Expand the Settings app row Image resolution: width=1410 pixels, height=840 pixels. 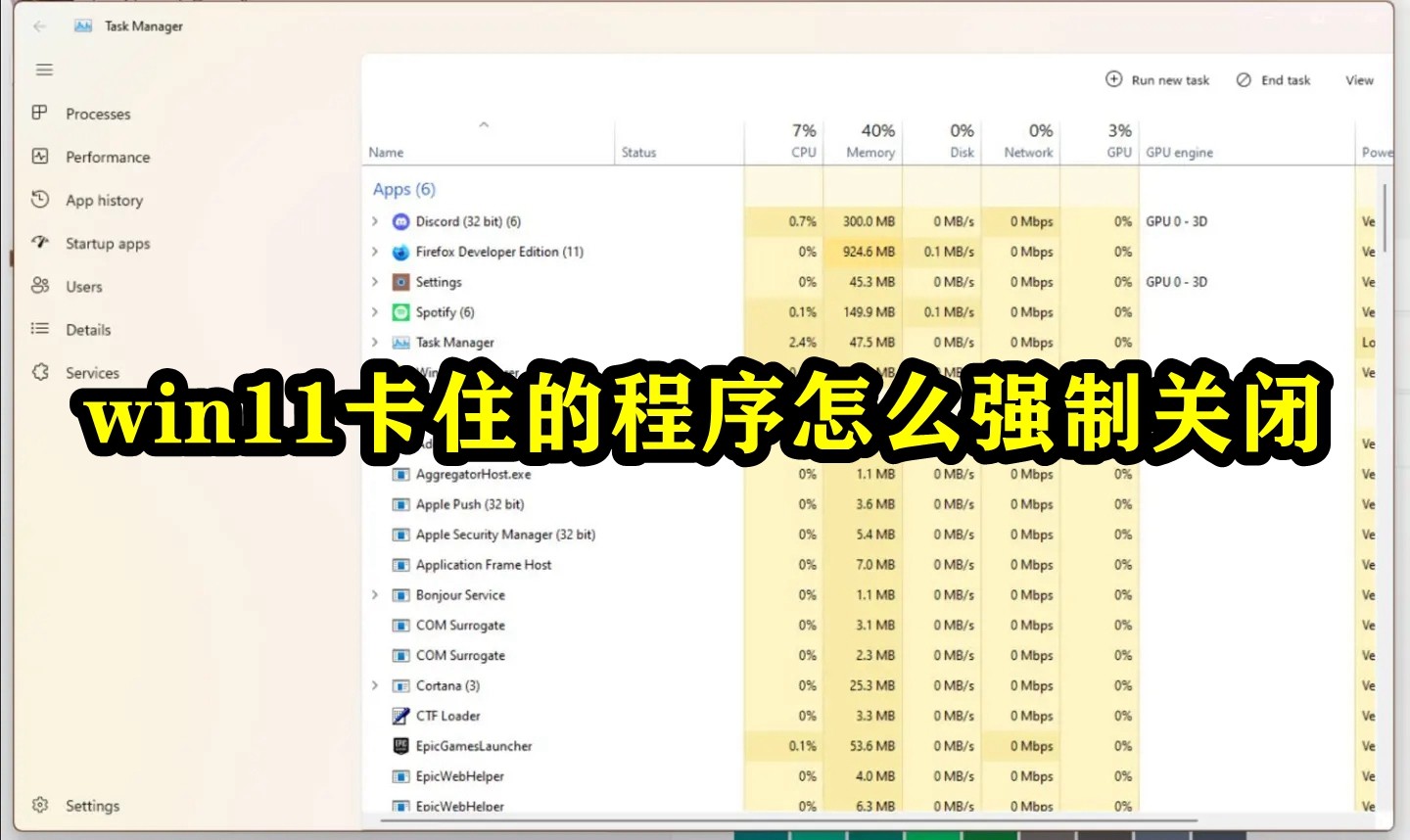point(375,282)
